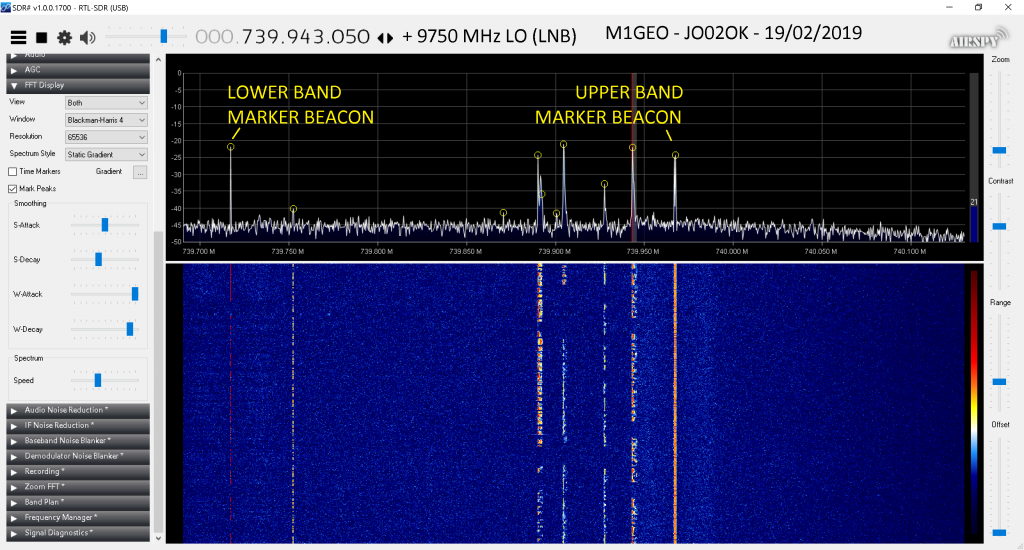This screenshot has height=550, width=1024.
Task: Expand the Band Plan panel
Action: 78,502
